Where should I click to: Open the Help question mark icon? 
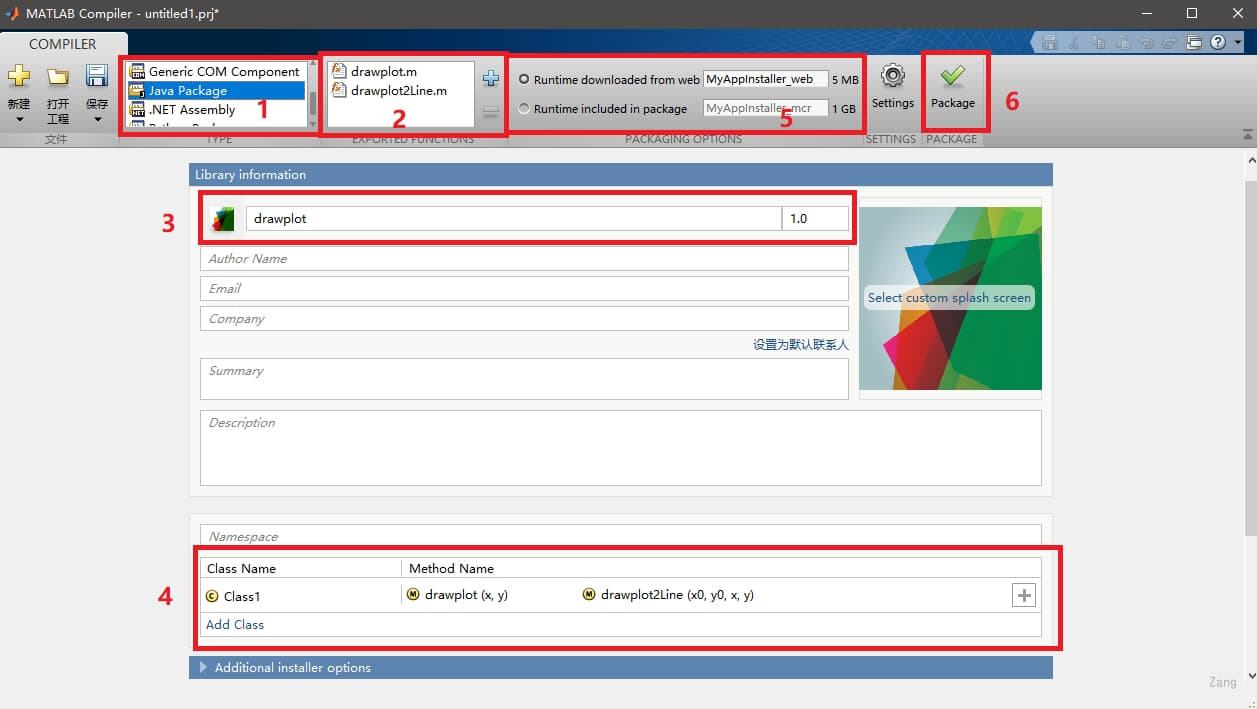[1218, 43]
